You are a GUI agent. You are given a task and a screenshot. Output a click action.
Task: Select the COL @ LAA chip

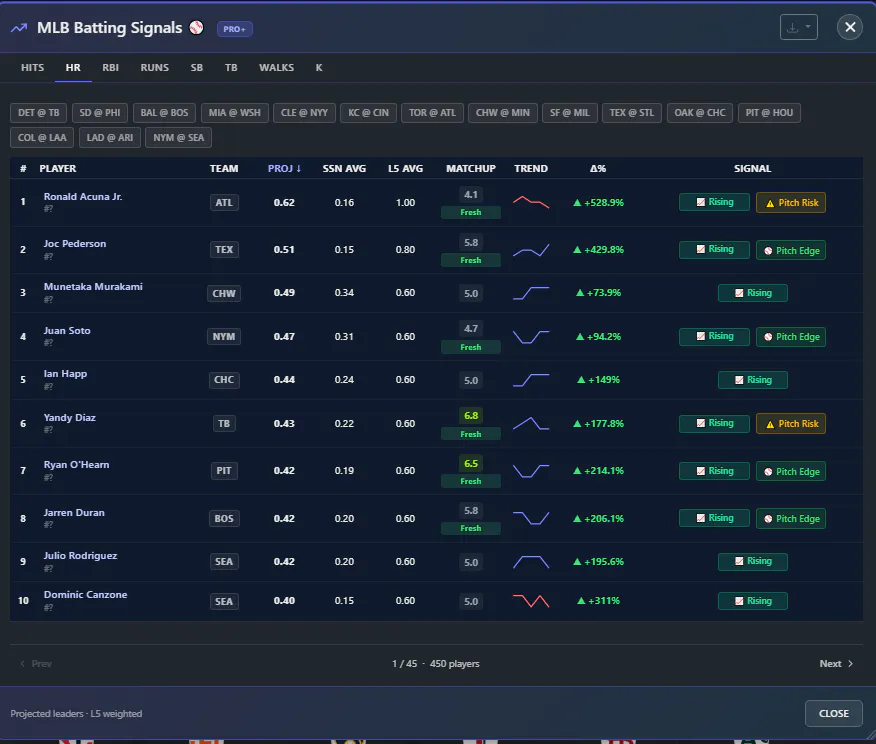pyautogui.click(x=42, y=138)
